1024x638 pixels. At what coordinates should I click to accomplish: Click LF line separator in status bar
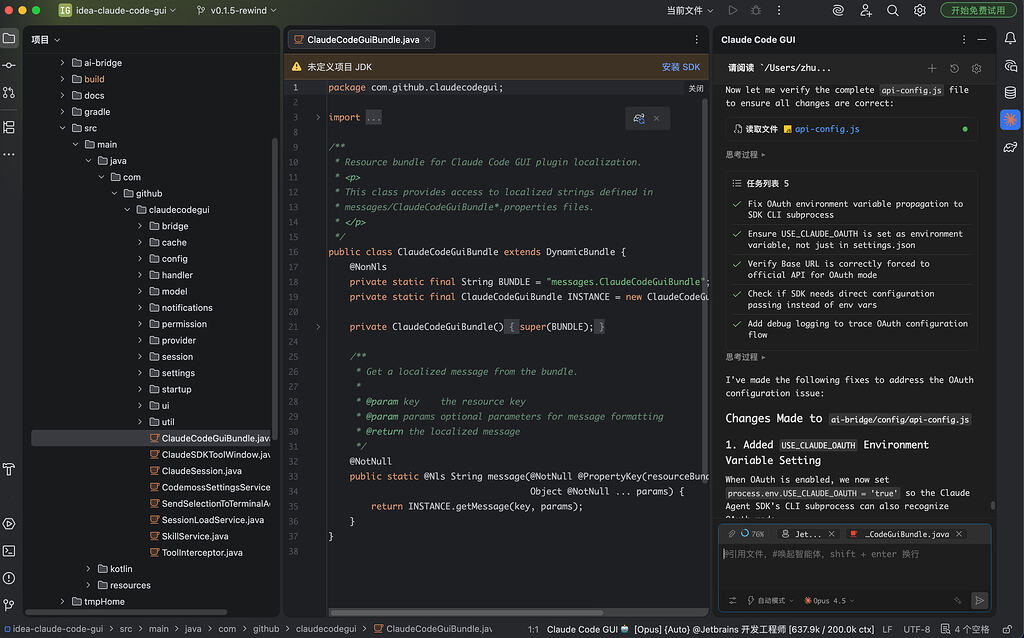tap(887, 629)
